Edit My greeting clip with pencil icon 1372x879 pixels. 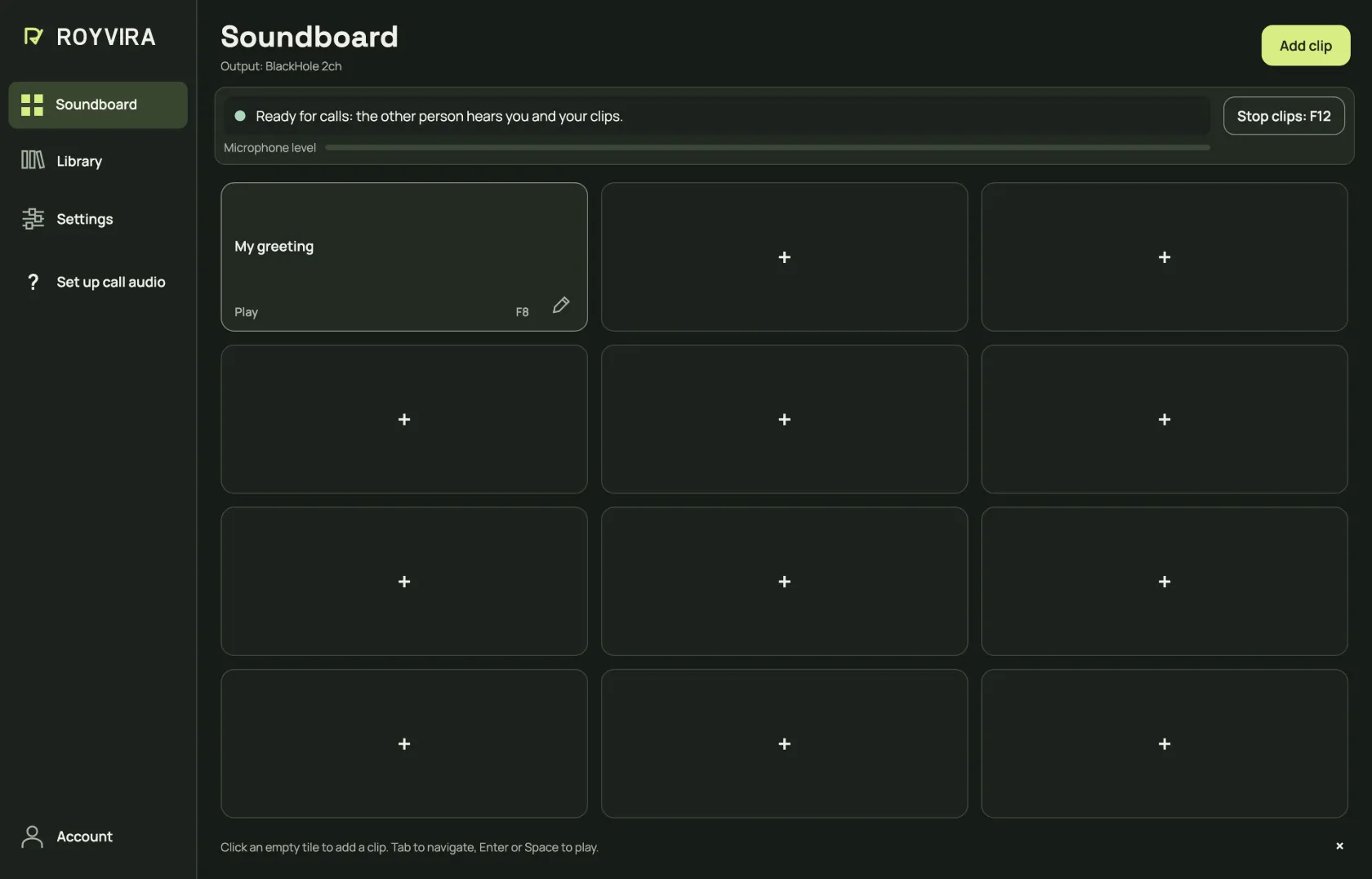coord(560,305)
